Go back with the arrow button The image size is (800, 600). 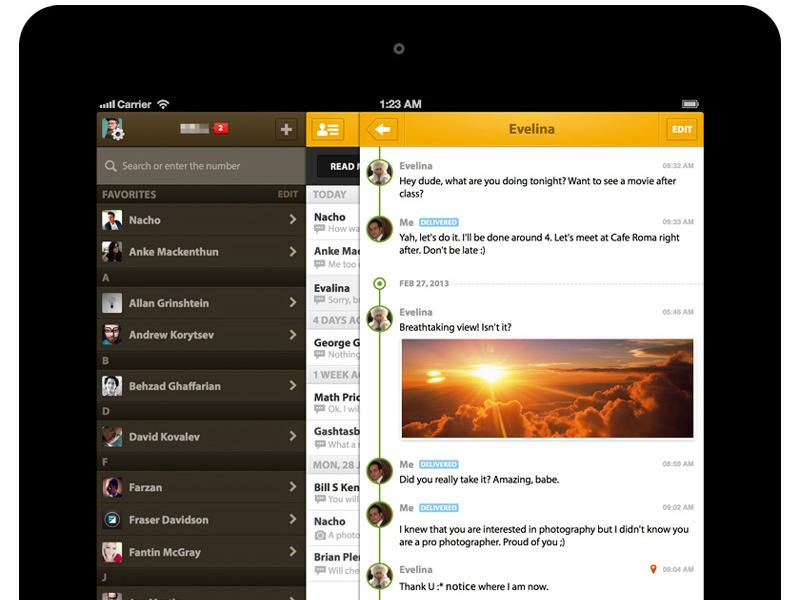(x=382, y=129)
